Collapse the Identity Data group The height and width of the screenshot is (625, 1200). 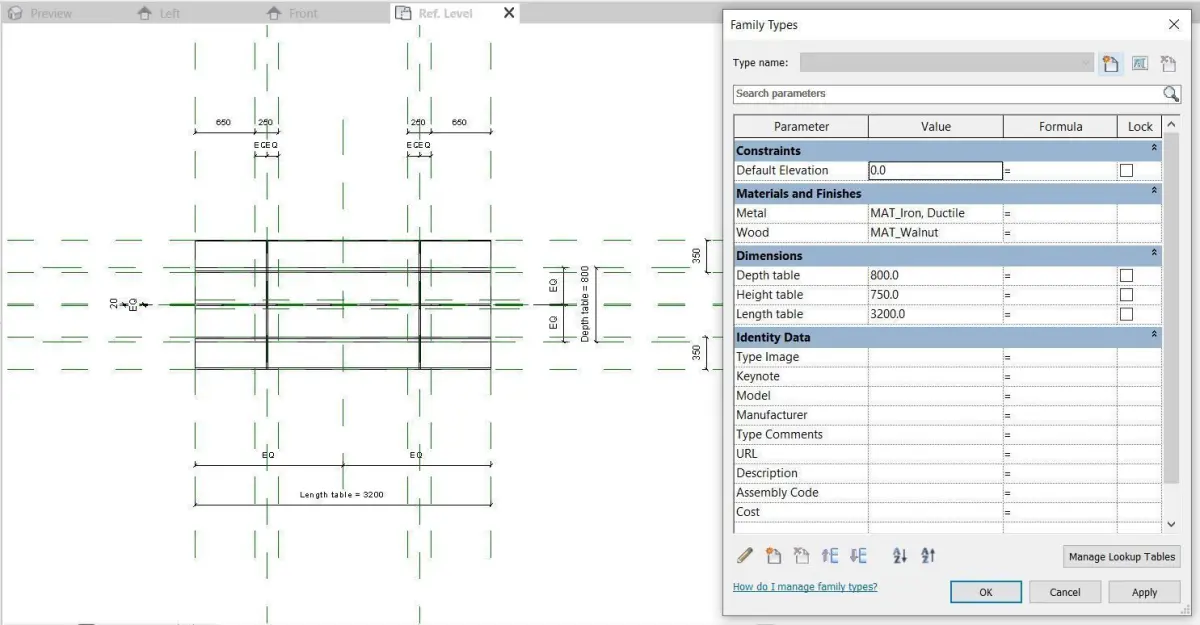tap(1154, 336)
